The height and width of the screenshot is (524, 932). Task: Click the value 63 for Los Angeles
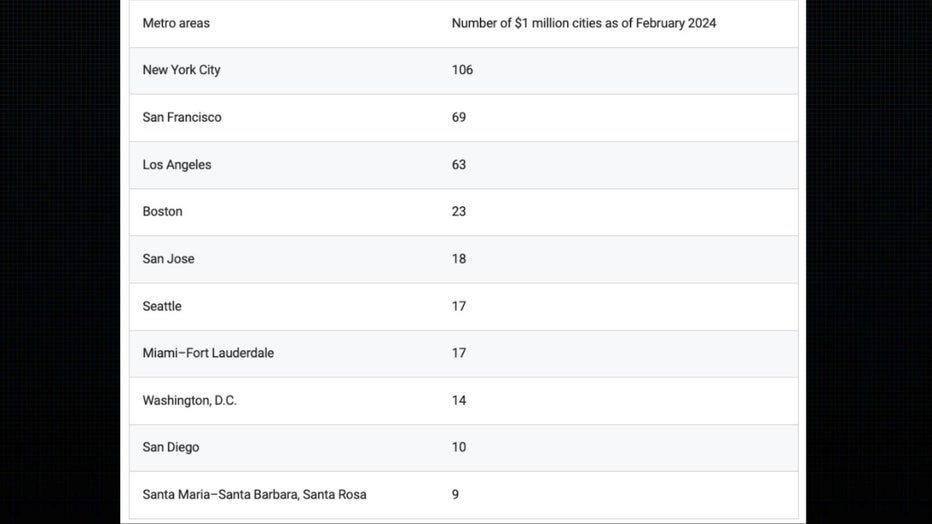pos(459,164)
